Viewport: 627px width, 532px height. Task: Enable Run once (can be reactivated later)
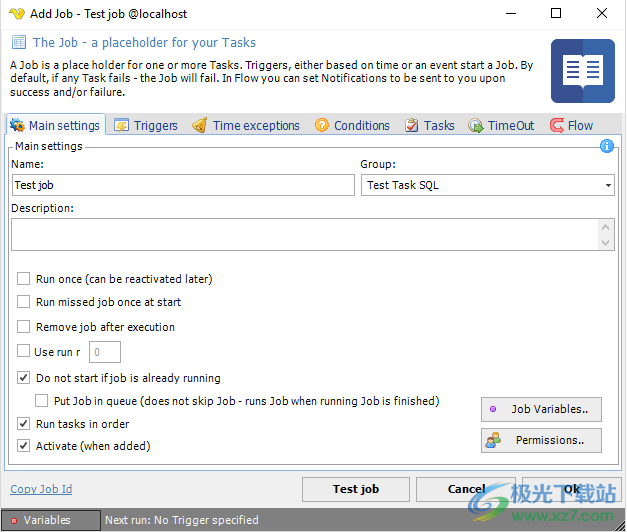pyautogui.click(x=23, y=278)
